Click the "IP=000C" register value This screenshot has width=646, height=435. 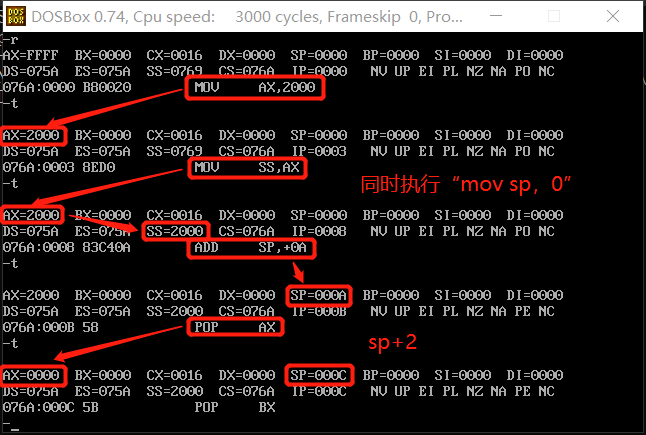pyautogui.click(x=319, y=391)
